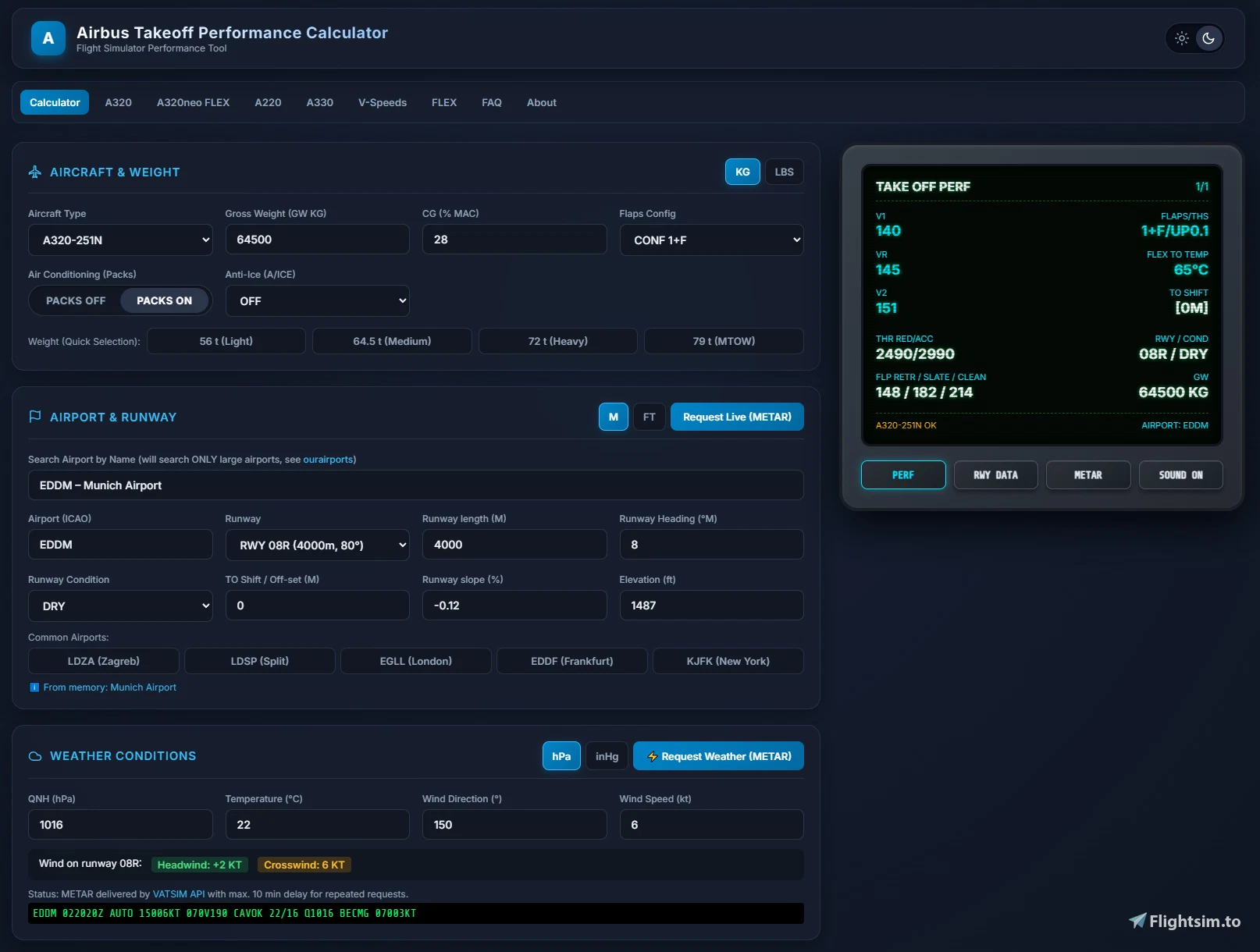Open the A330 tab
1260x952 pixels.
coord(320,102)
